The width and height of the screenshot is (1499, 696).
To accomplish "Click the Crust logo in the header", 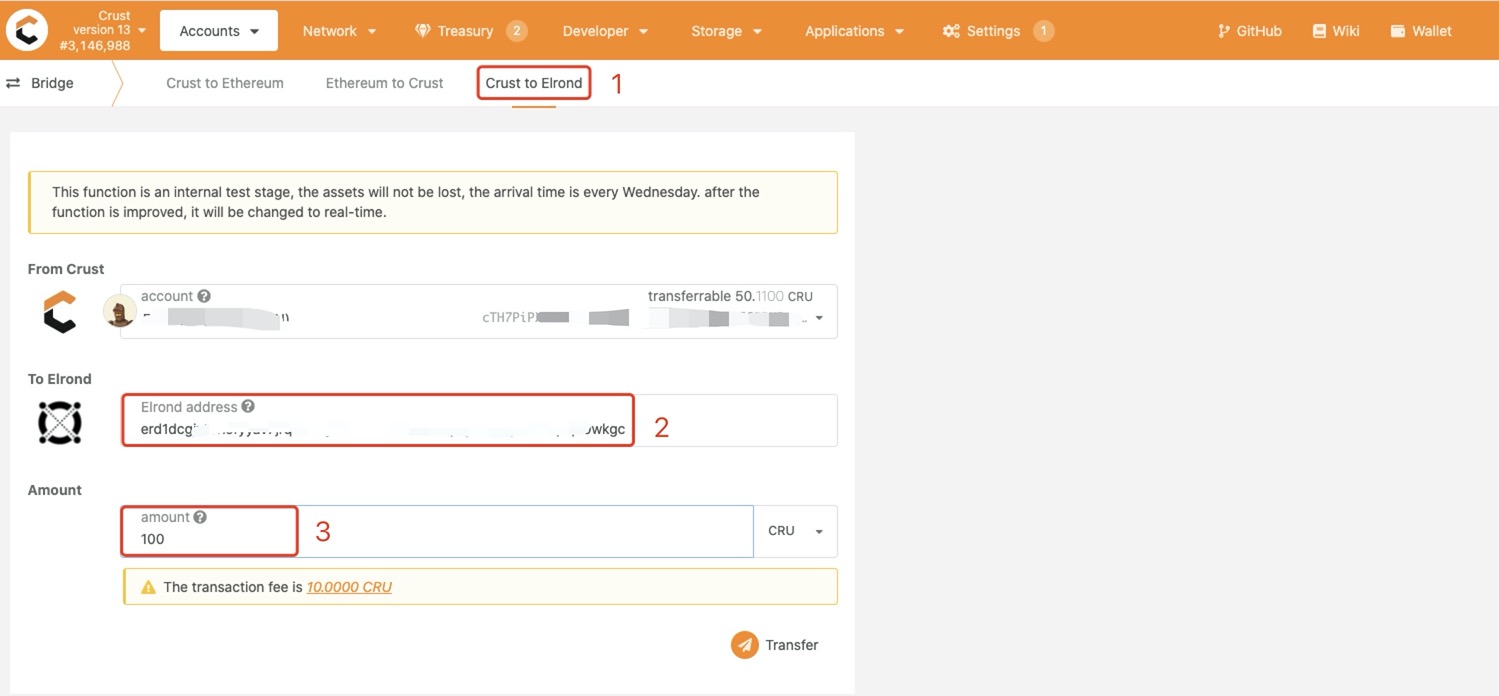I will (27, 31).
